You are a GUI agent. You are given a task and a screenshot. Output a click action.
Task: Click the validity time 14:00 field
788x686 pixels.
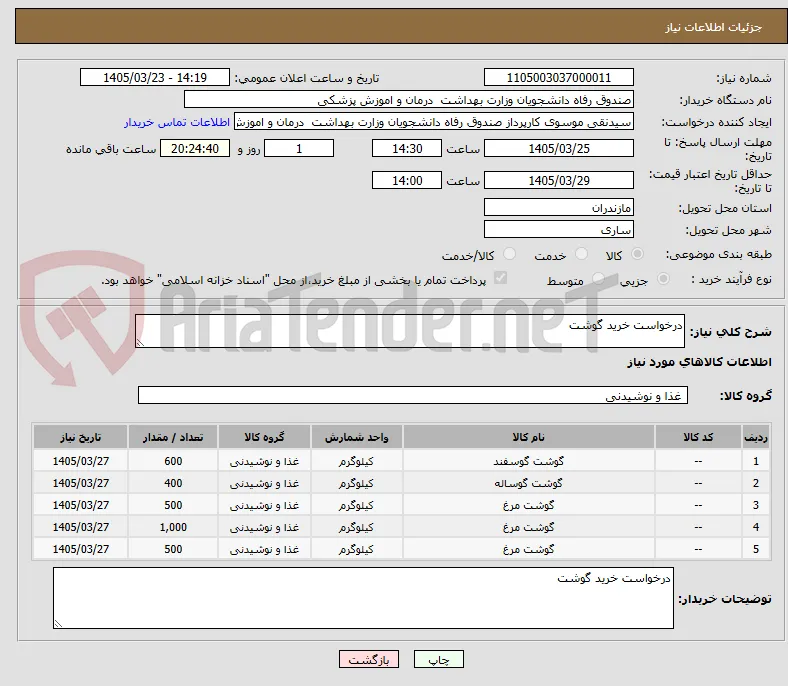407,180
